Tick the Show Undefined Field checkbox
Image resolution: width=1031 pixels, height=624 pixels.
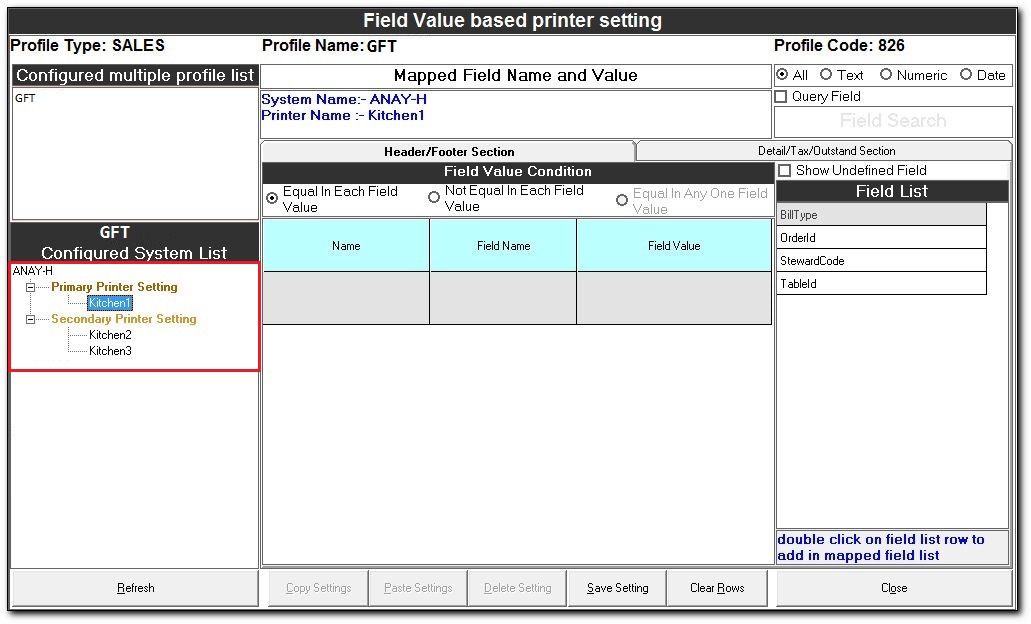pos(784,170)
